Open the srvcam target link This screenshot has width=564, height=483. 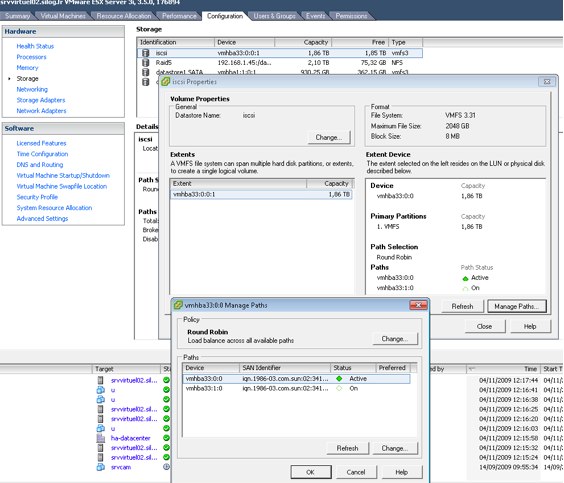click(x=121, y=467)
